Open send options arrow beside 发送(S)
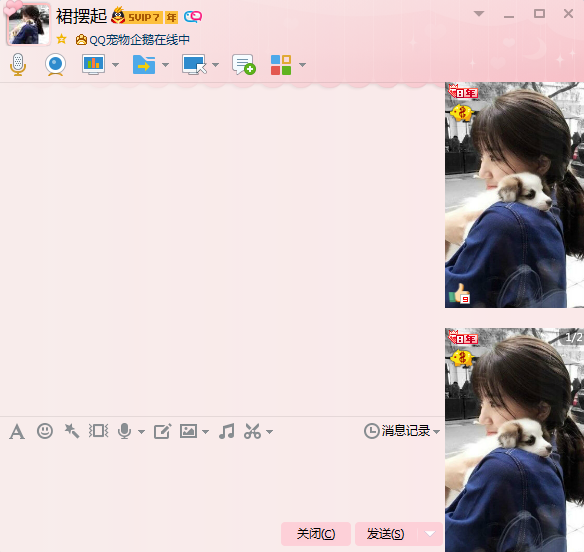 [x=430, y=534]
